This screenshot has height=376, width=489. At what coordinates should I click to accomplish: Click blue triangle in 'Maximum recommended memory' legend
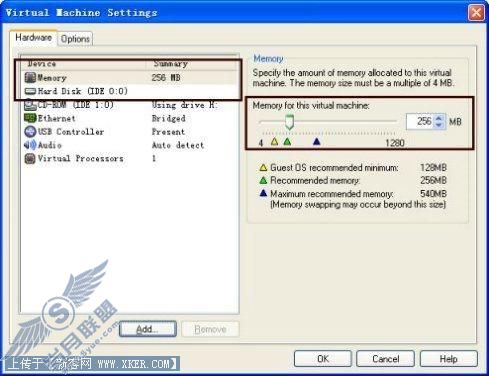point(263,193)
